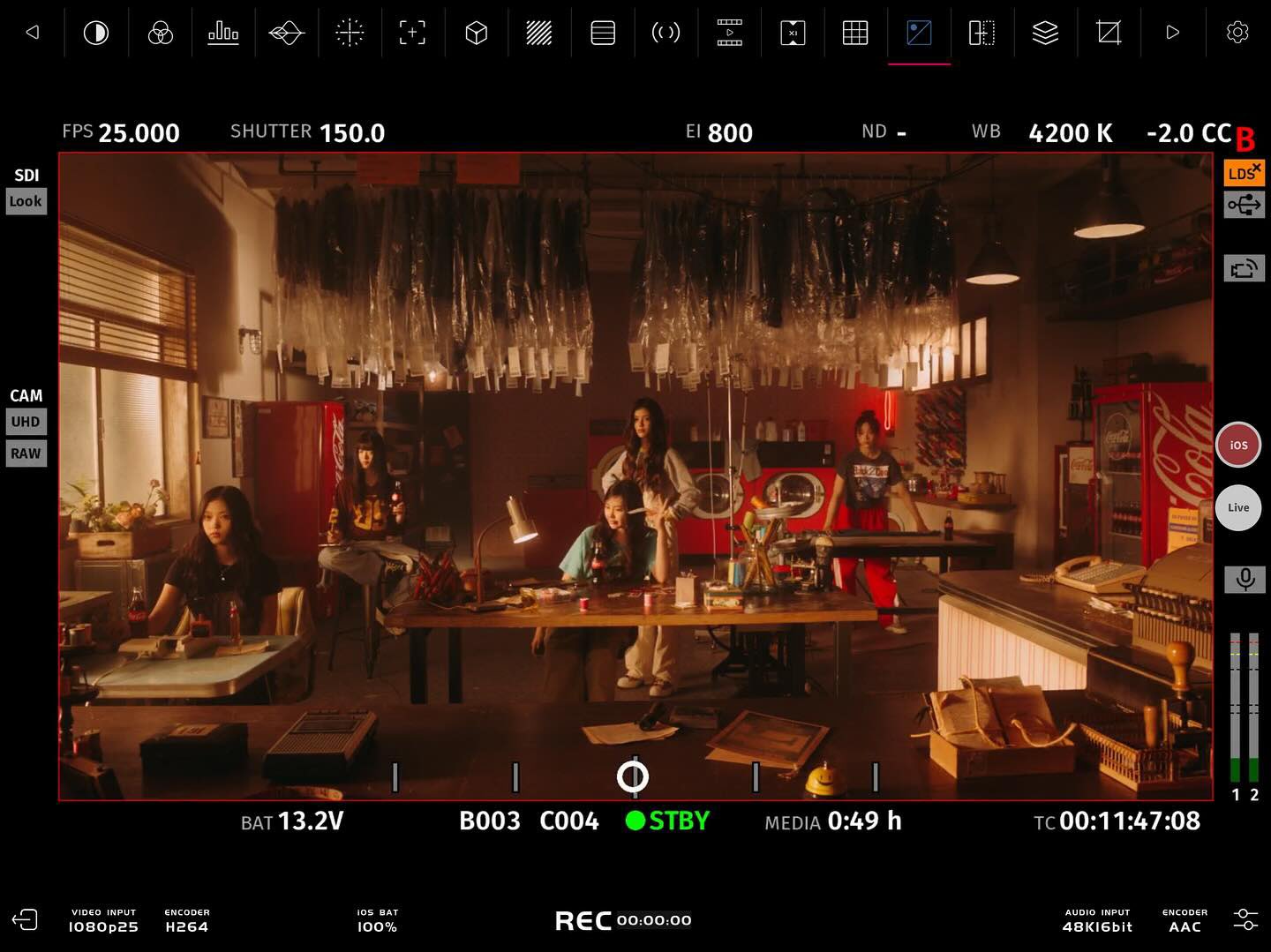Toggle the microphone icon
Viewport: 1271px width, 952px height.
pos(1245,579)
